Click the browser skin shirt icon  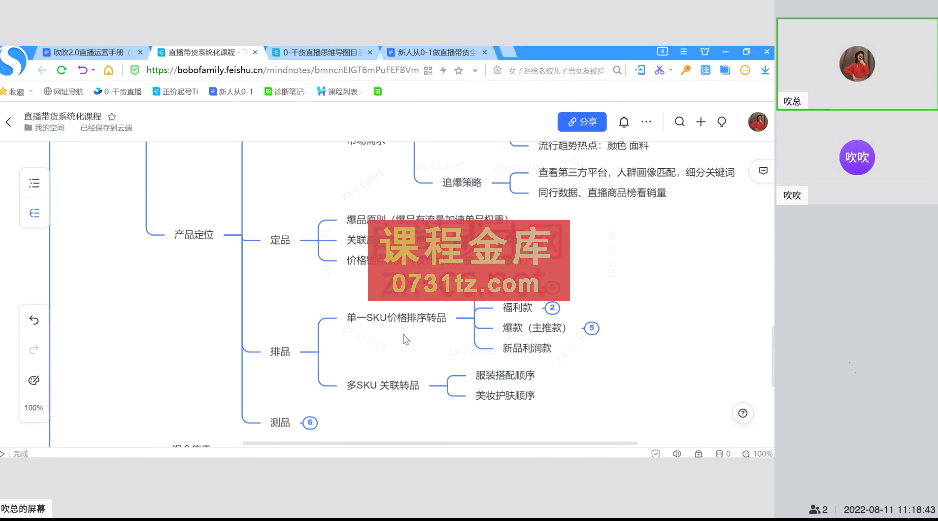[x=705, y=52]
